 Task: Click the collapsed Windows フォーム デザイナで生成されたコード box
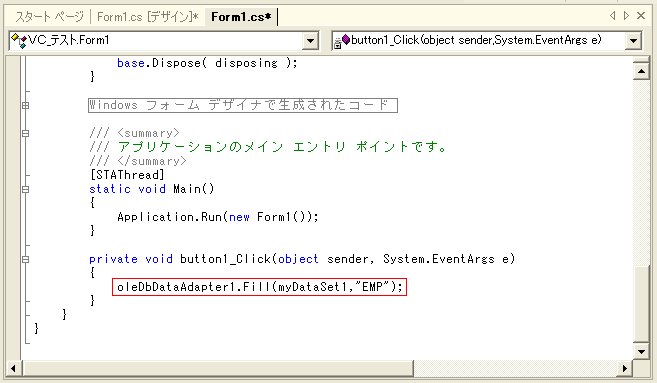243,105
